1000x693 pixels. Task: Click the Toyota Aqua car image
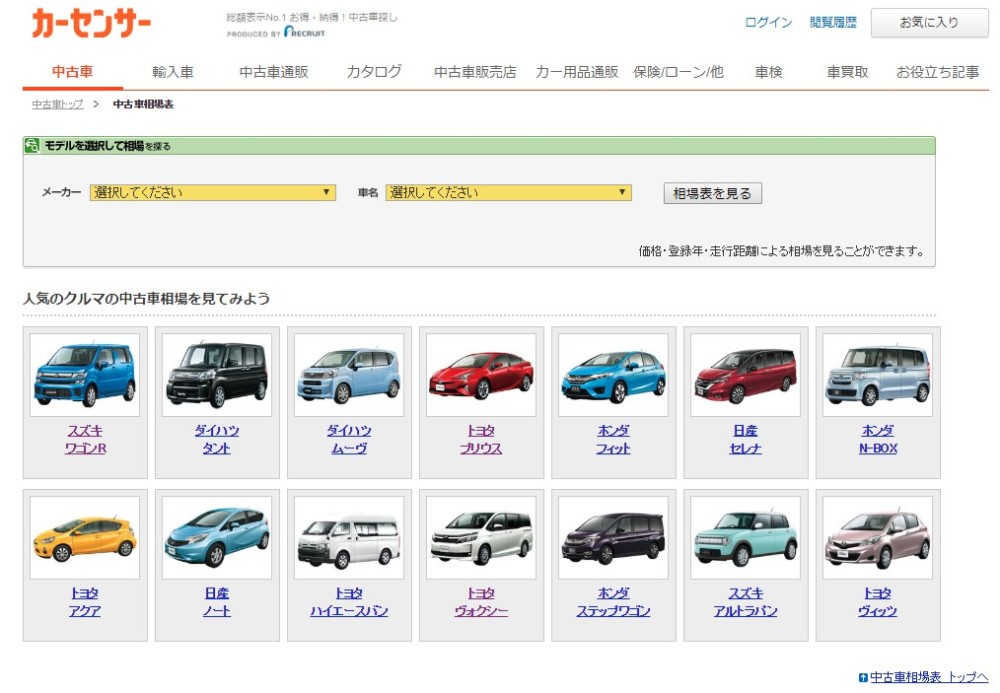(85, 537)
